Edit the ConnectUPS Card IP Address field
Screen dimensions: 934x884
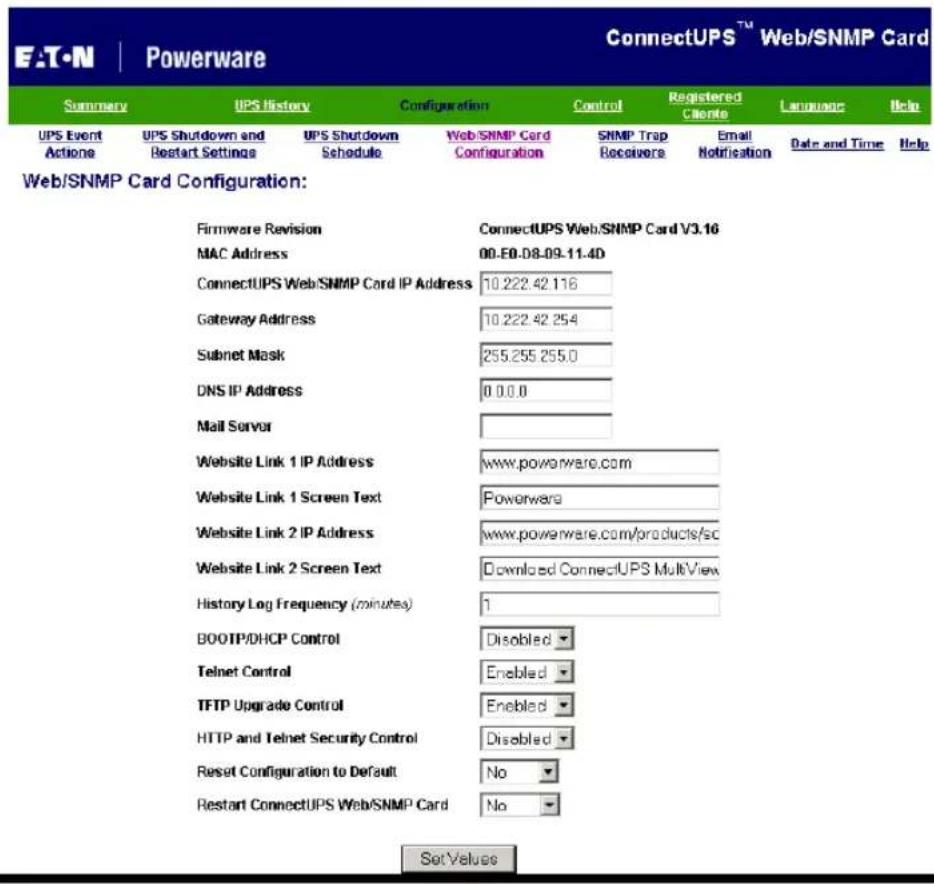(546, 284)
